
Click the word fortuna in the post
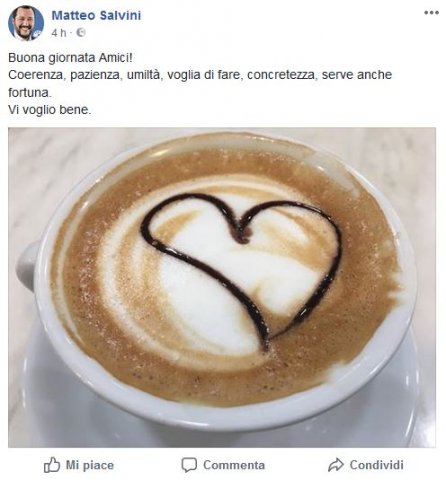(x=30, y=92)
